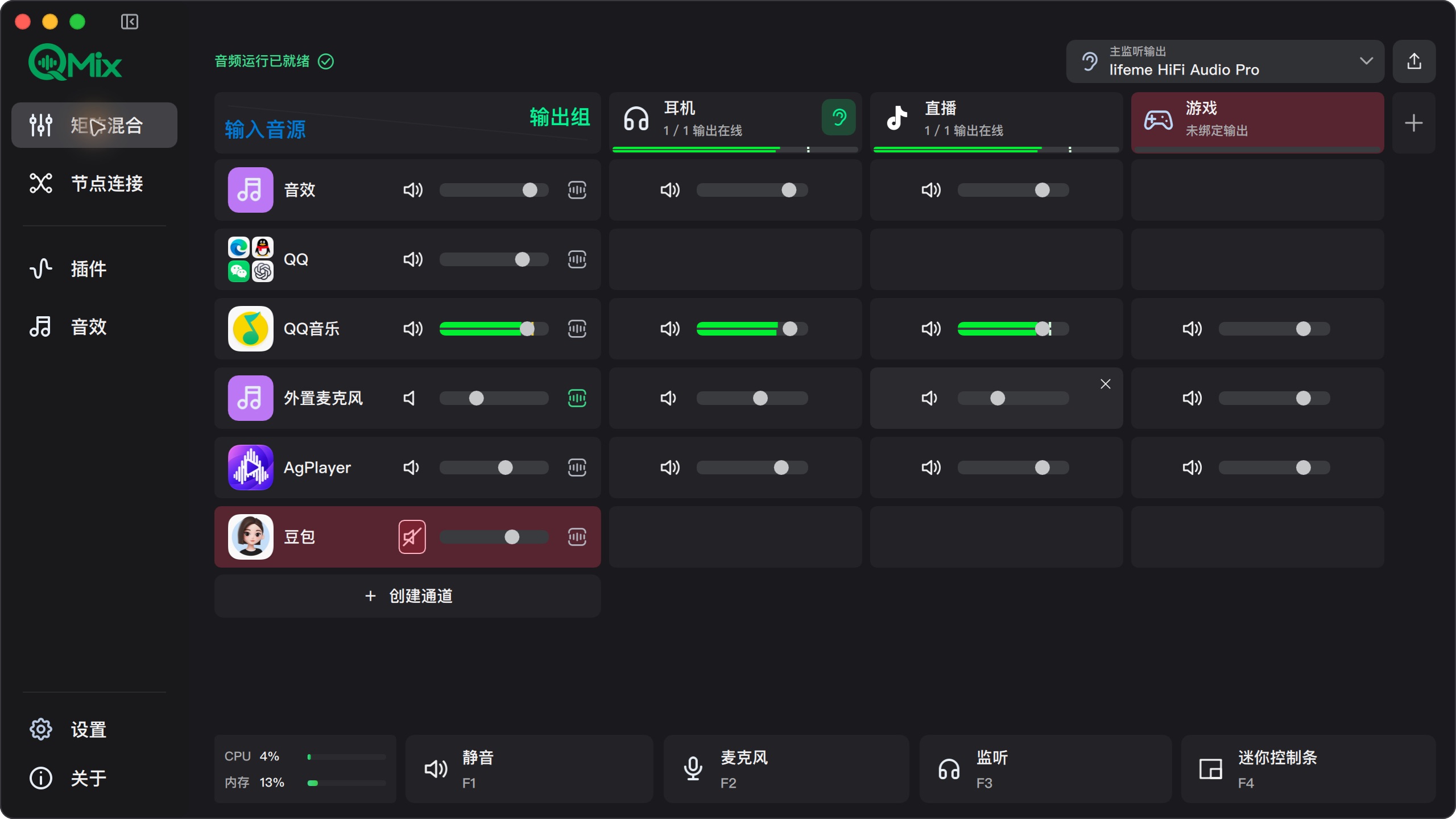The height and width of the screenshot is (819, 1456).
Task: Click the 静音 F1 button
Action: click(529, 769)
